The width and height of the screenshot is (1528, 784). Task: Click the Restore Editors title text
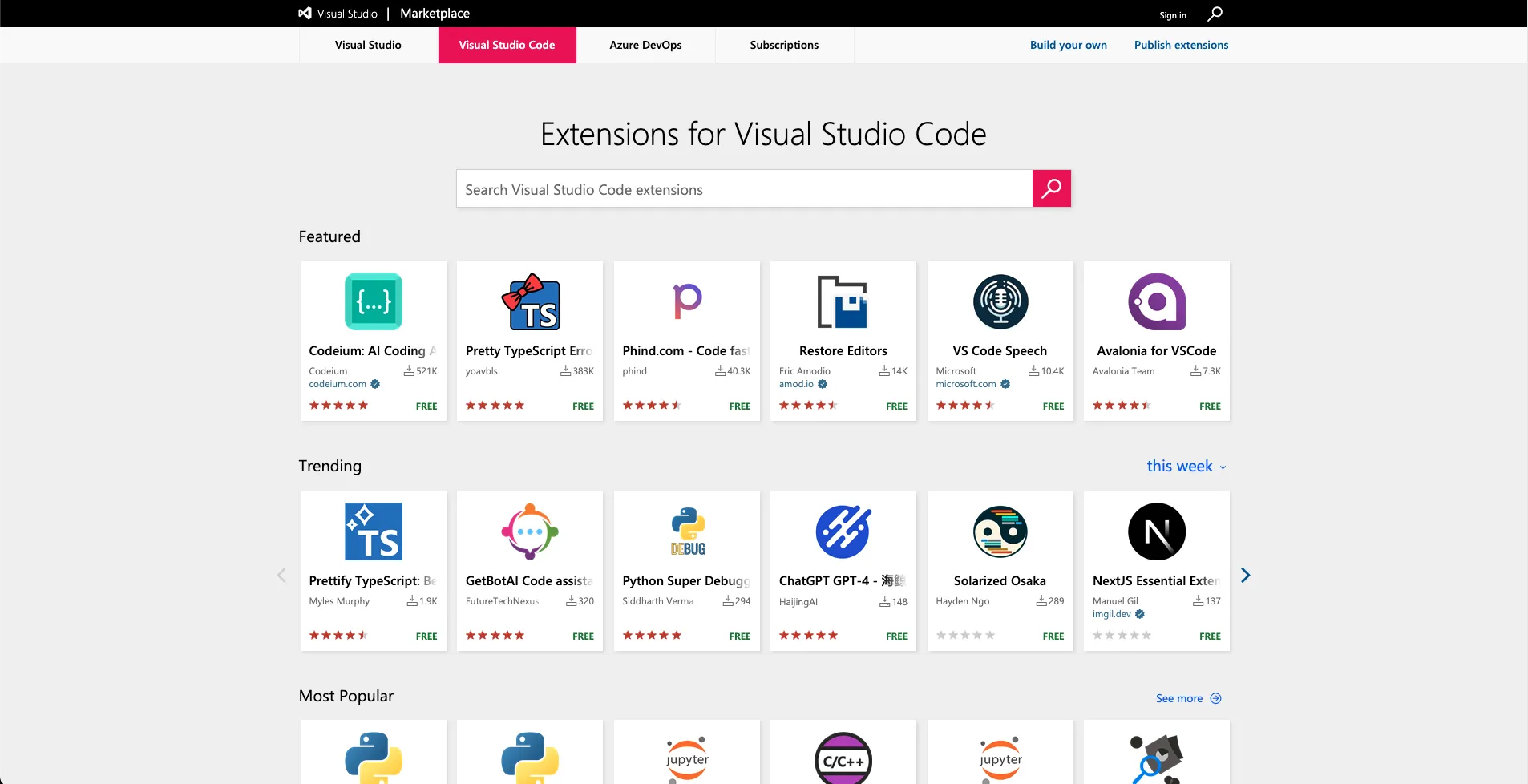click(x=843, y=350)
